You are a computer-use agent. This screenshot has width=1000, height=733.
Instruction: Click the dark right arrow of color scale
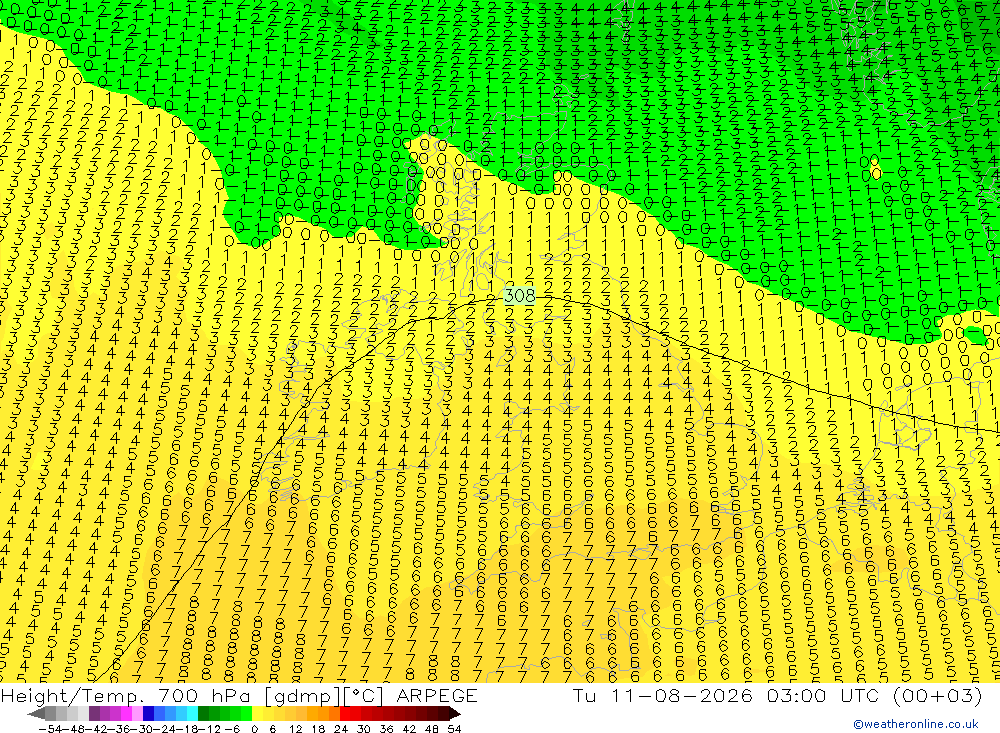tap(455, 714)
